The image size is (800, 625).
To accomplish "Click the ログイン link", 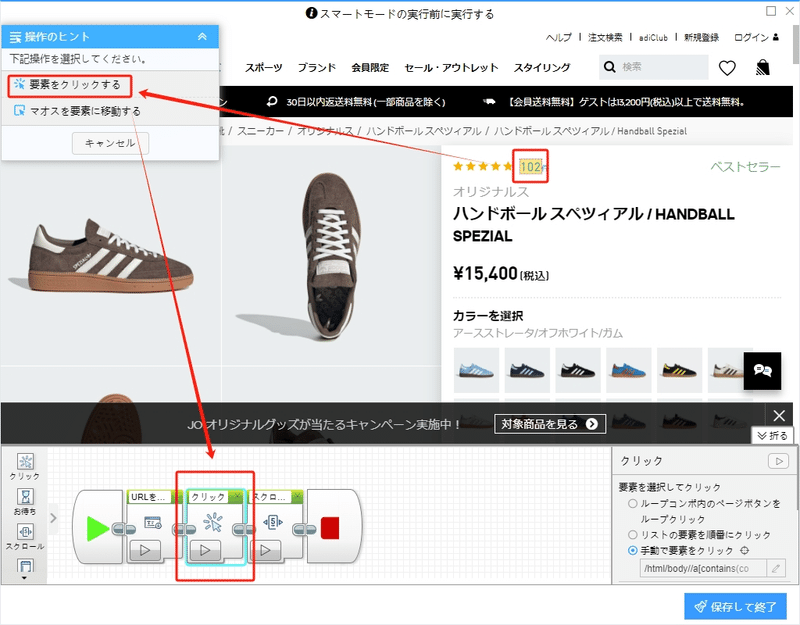I will pos(757,37).
